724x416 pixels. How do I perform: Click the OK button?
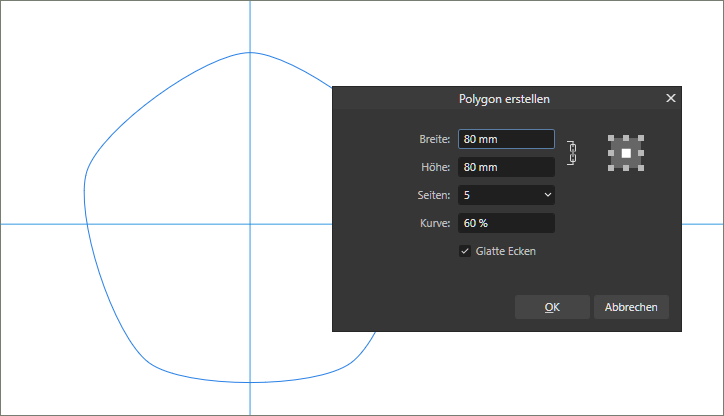click(x=552, y=307)
